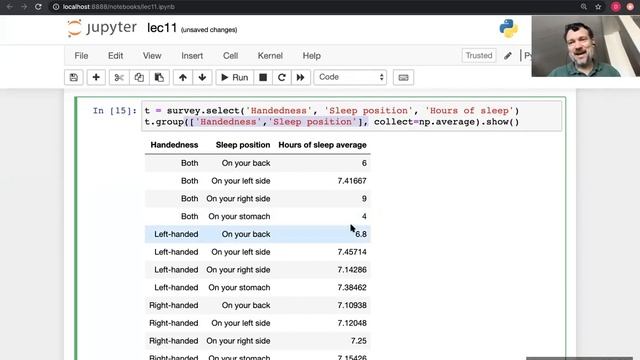Rename notebook by clicking lec11 title

point(162,28)
